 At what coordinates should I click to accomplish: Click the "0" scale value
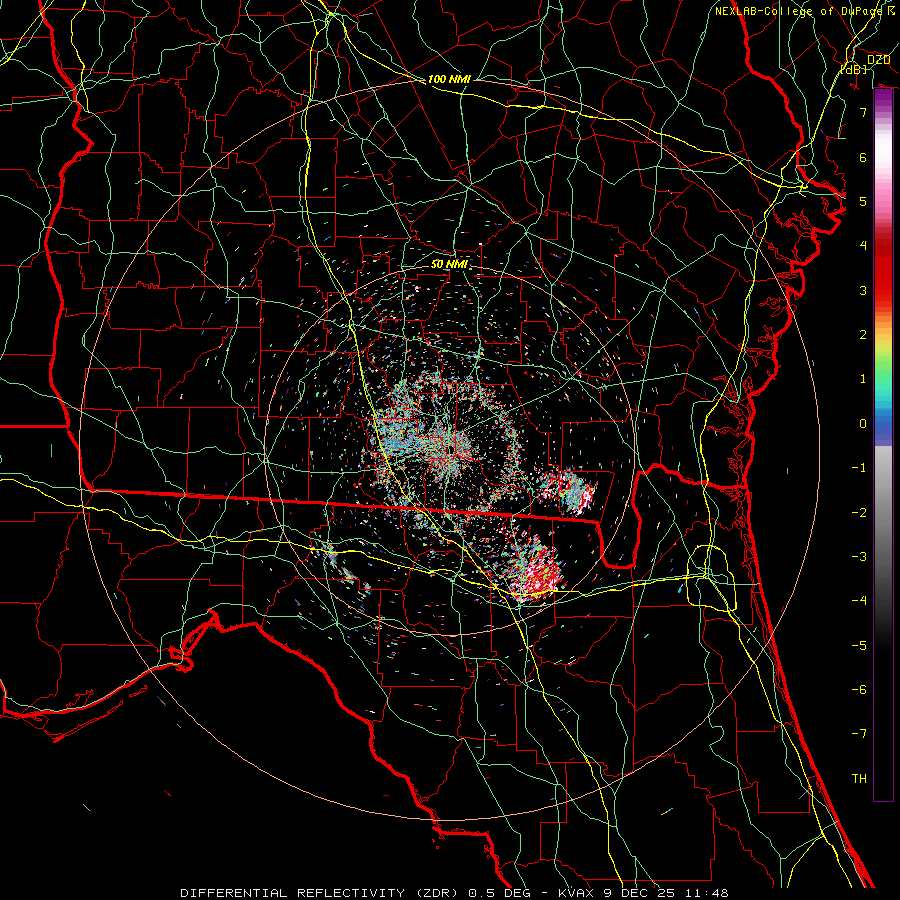click(863, 424)
